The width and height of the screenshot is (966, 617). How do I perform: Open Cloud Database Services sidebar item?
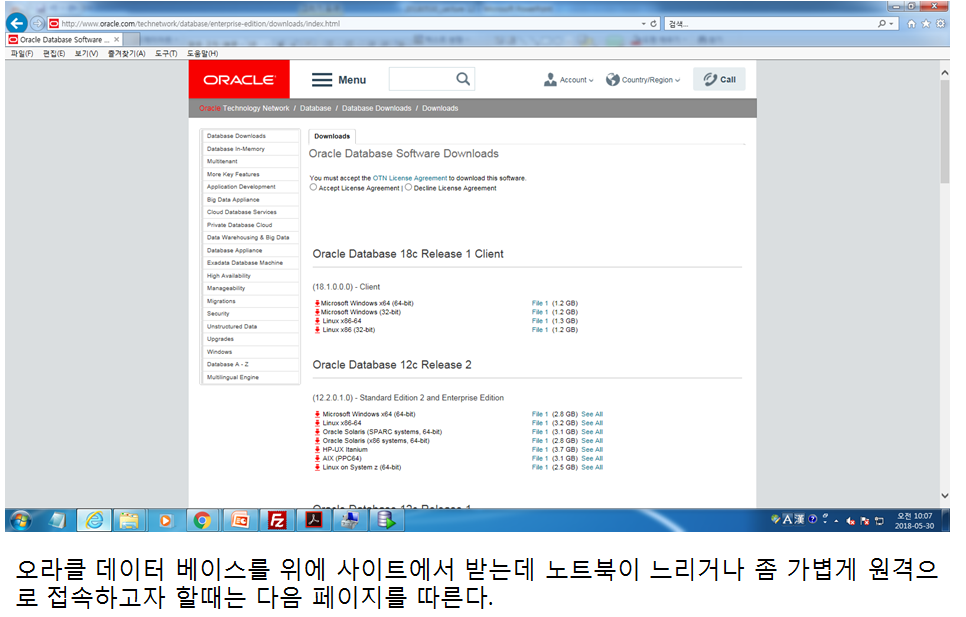point(250,212)
